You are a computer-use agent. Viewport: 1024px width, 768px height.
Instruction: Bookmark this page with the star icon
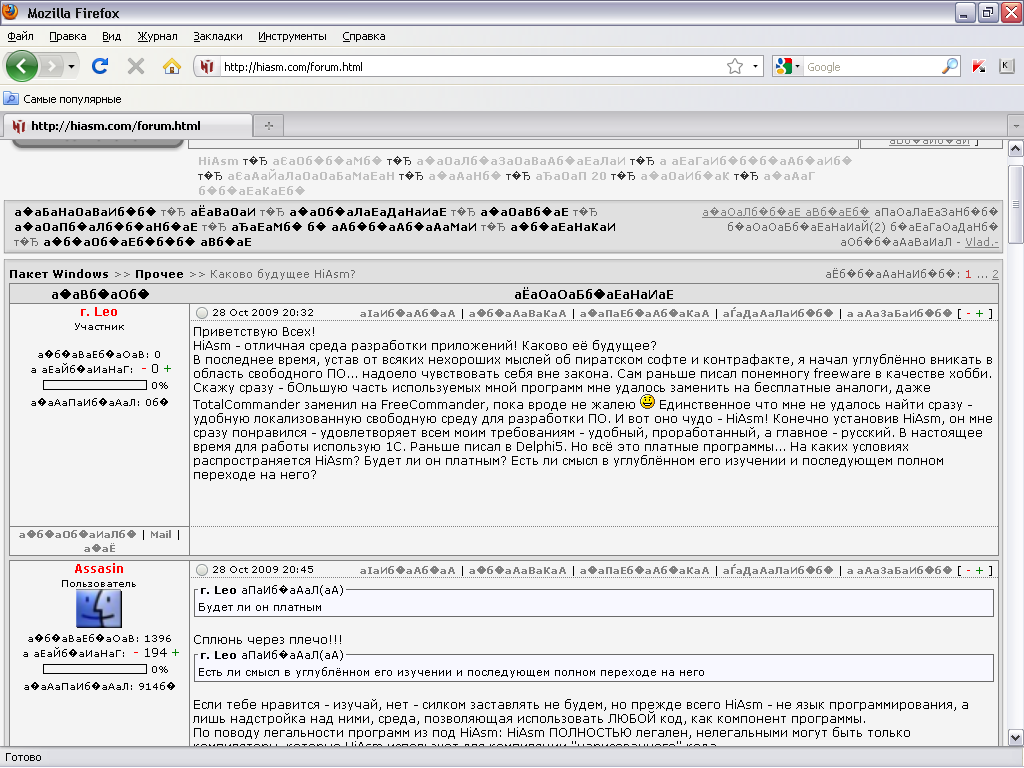(x=735, y=66)
